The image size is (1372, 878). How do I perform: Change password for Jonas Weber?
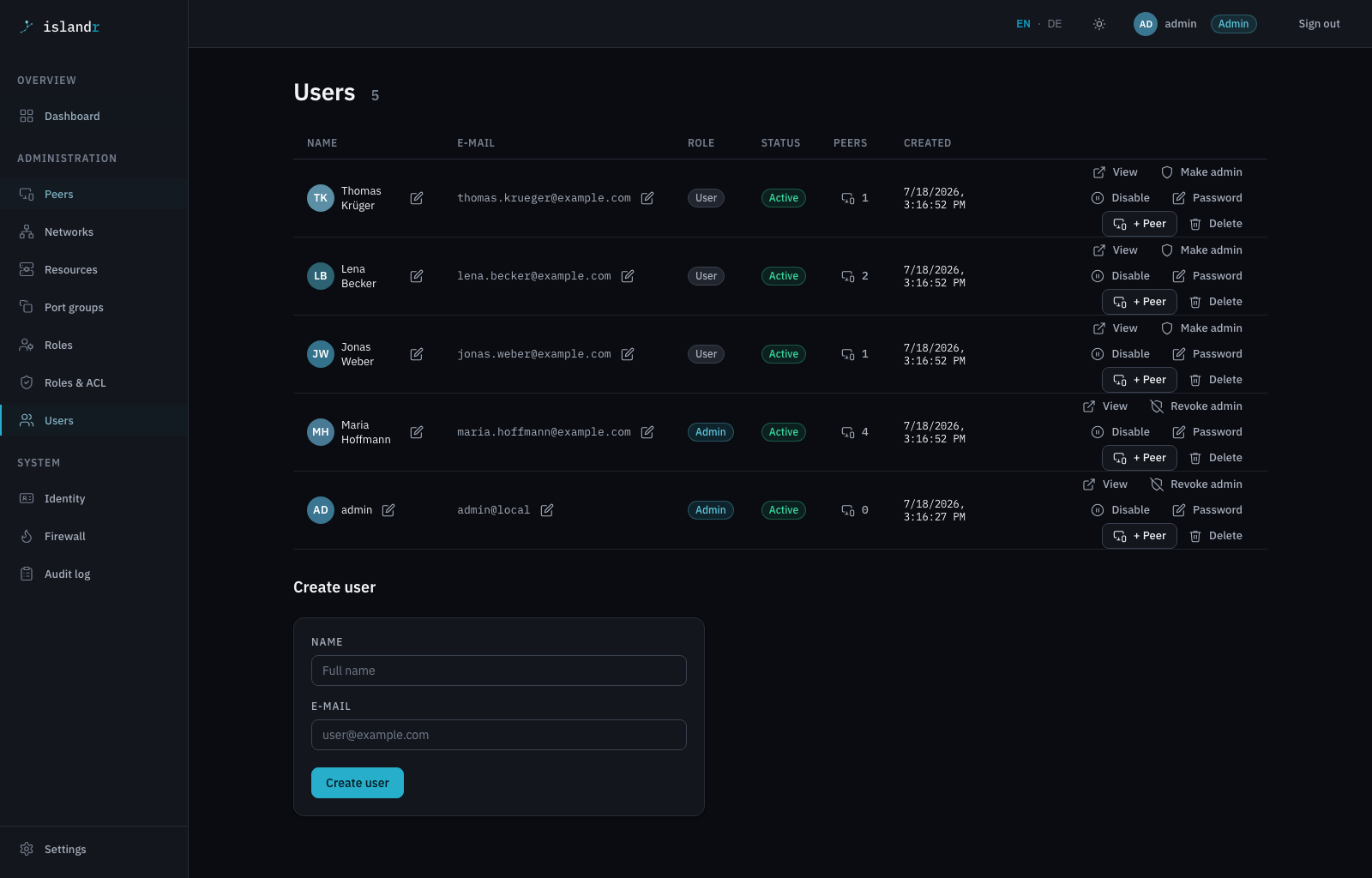tap(1207, 354)
